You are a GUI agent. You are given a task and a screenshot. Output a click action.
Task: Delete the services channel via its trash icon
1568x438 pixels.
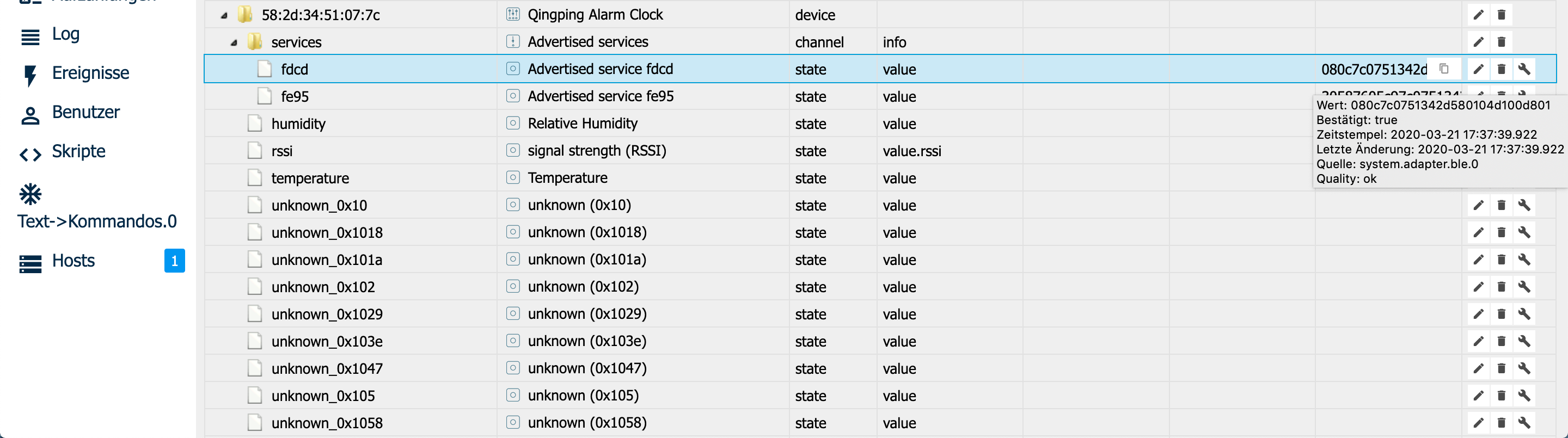pyautogui.click(x=1501, y=42)
